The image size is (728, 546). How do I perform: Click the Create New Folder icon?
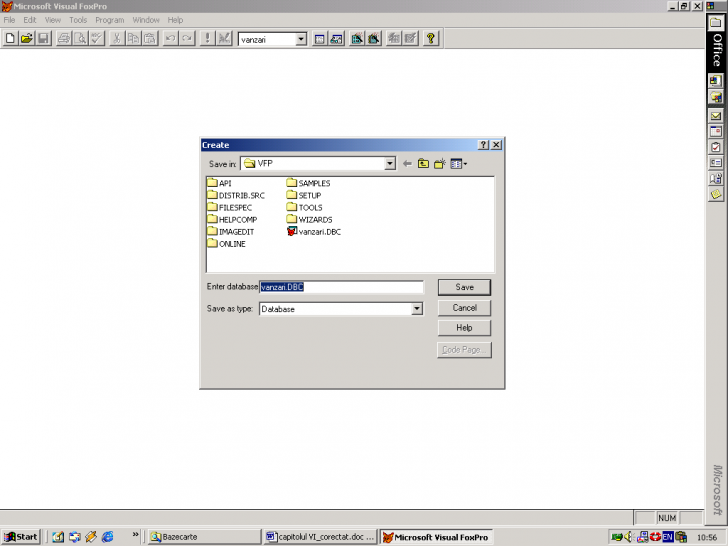pos(440,163)
